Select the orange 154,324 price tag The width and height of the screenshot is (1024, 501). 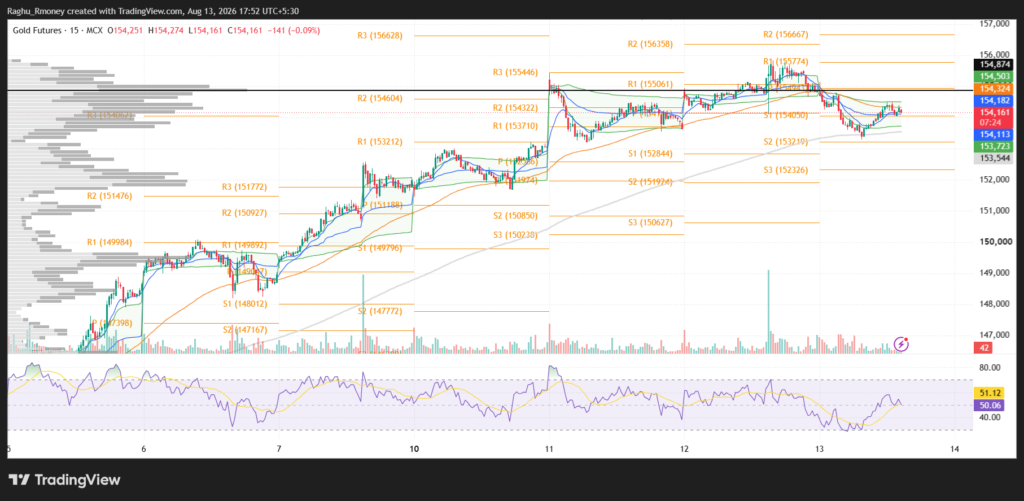tap(992, 88)
